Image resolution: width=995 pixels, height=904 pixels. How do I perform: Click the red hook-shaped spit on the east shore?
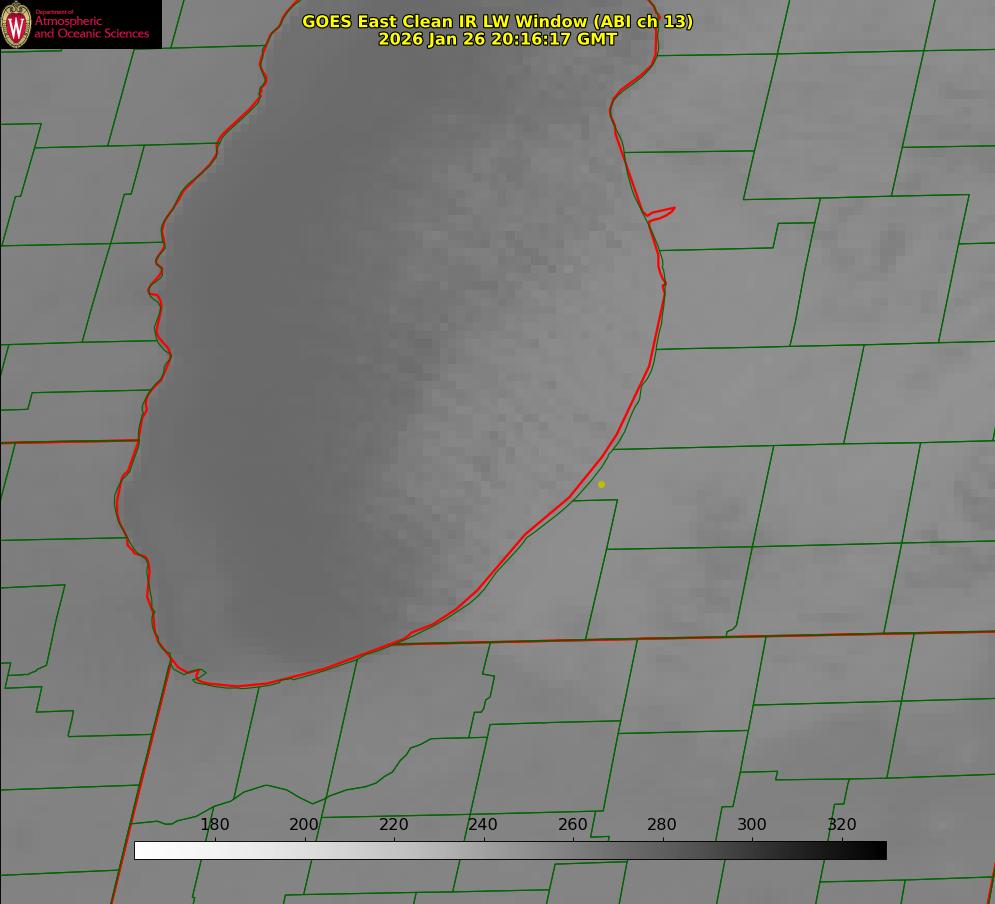662,212
